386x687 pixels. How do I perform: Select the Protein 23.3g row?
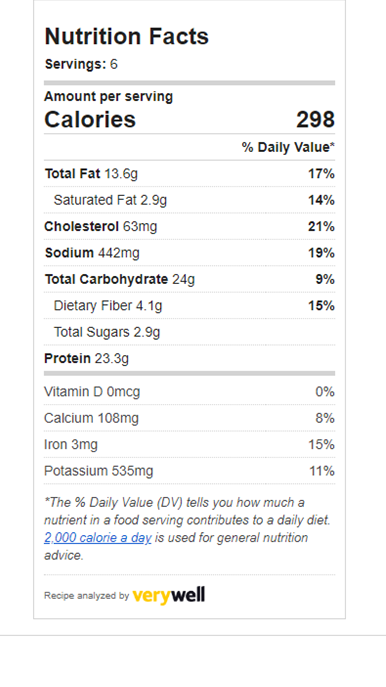pos(189,358)
